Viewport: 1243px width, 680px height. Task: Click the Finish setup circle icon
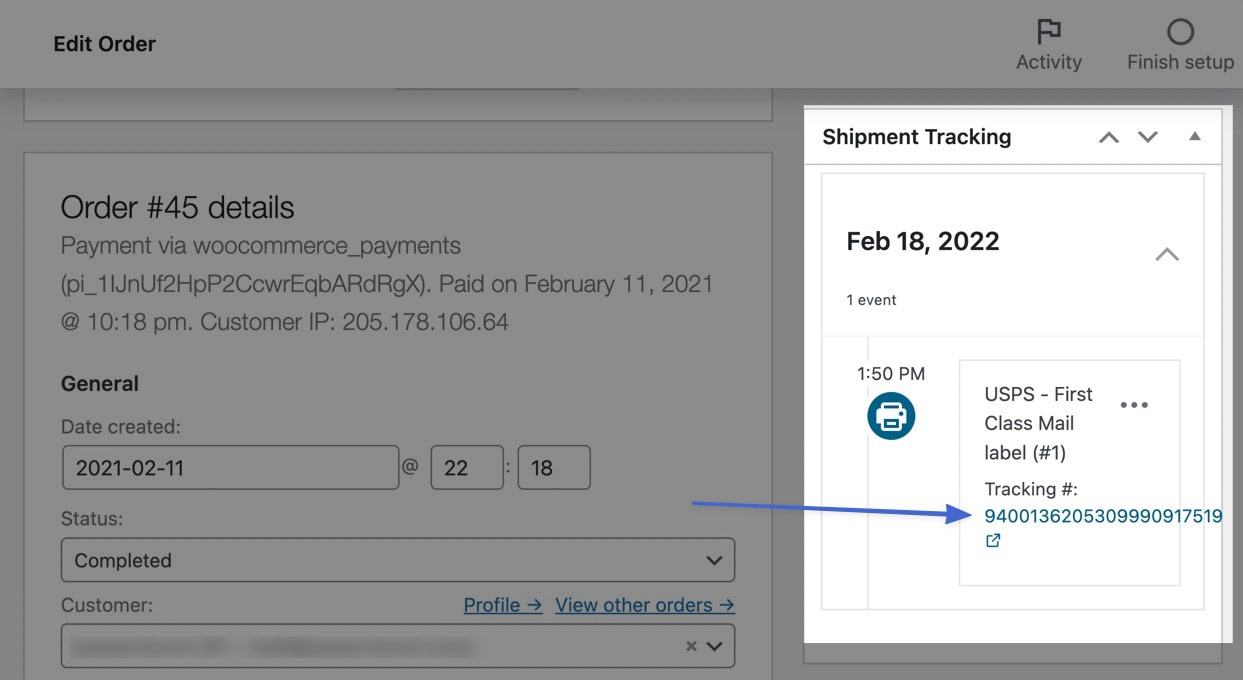click(1179, 31)
